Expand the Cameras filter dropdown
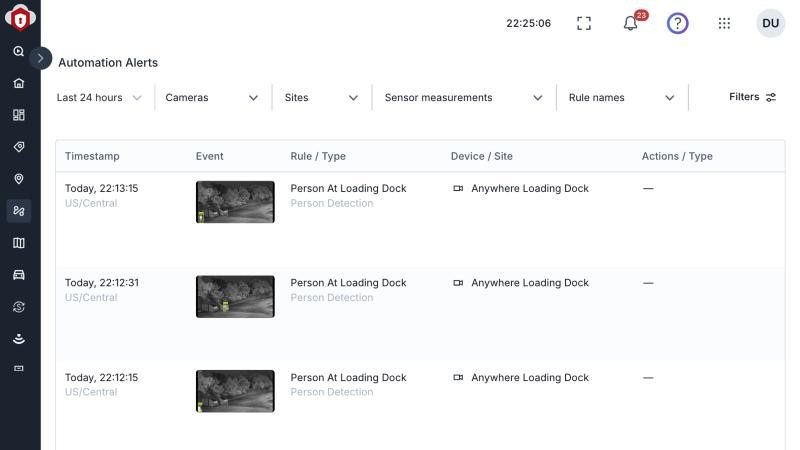 [212, 97]
